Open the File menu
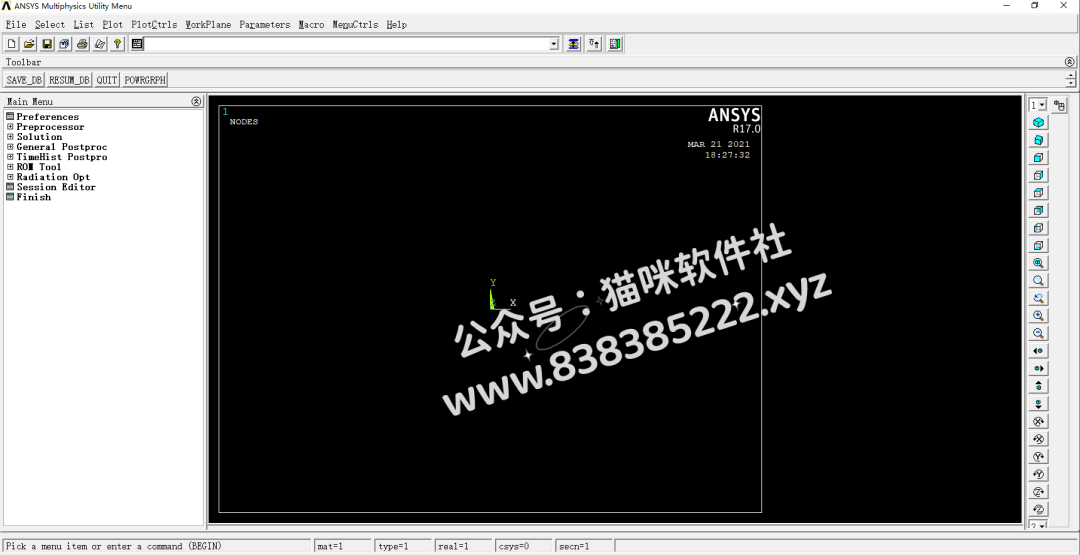Image resolution: width=1080 pixels, height=555 pixels. [16, 25]
